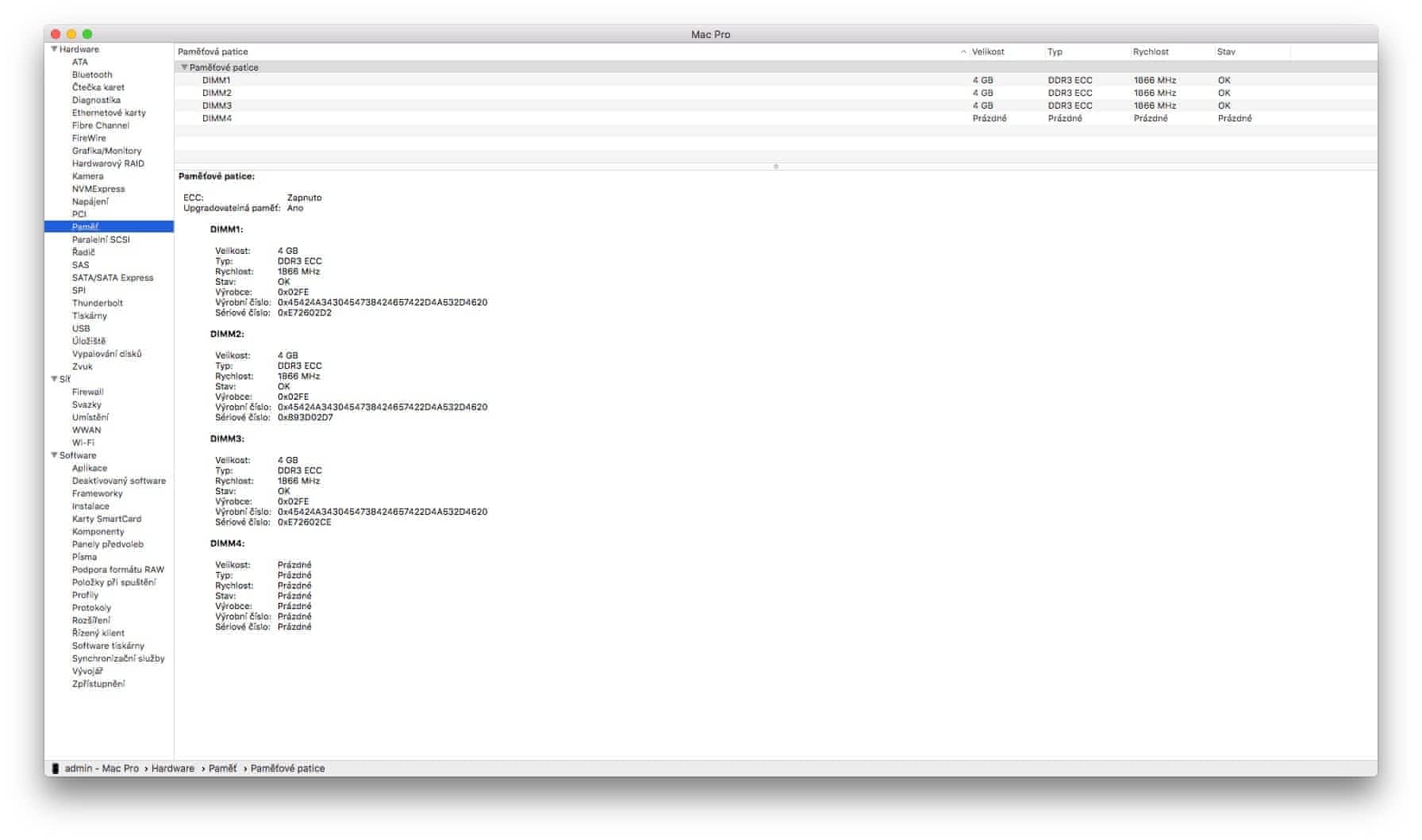Click Paměťové patice in the bottom path bar

pos(287,768)
